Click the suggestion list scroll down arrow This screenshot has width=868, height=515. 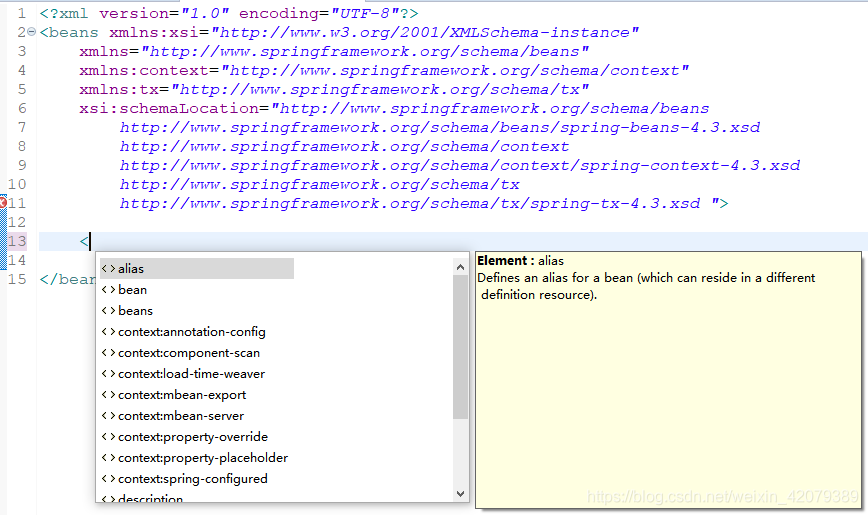tap(460, 493)
